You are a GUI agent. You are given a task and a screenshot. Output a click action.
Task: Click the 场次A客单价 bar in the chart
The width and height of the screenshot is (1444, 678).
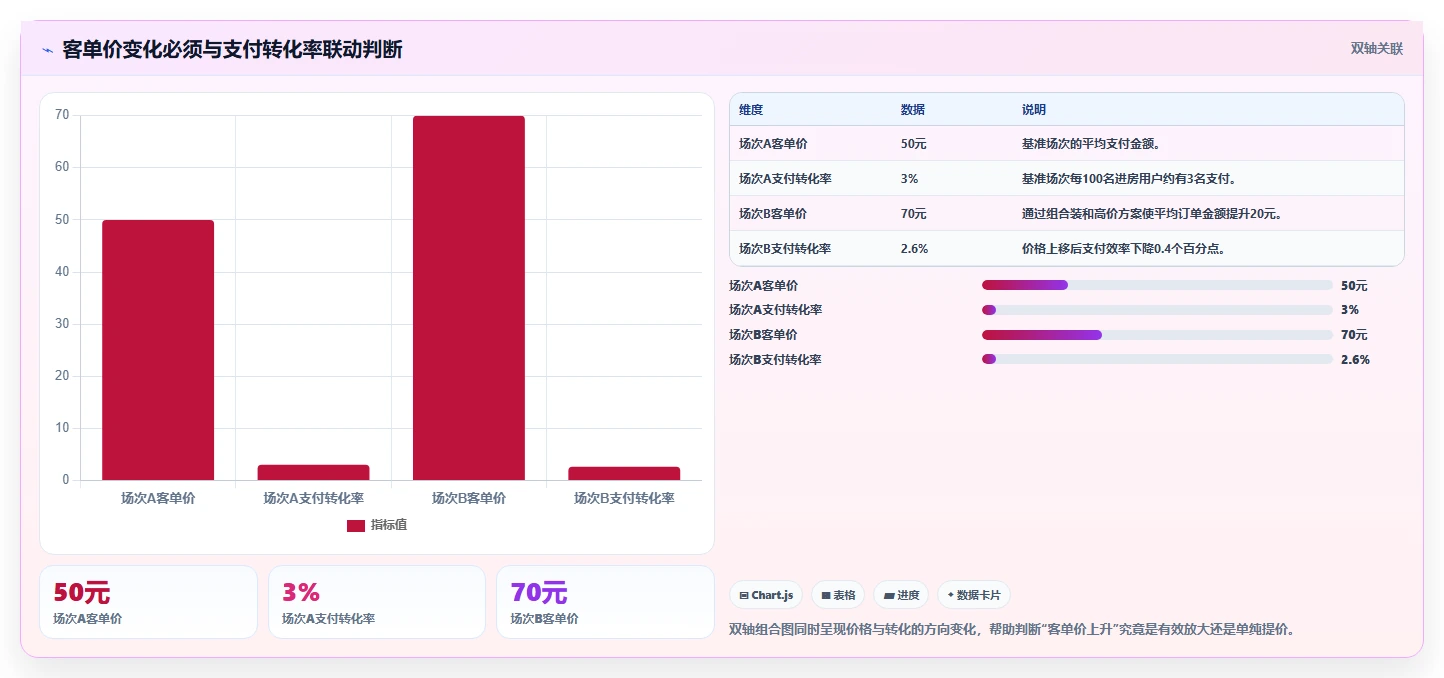pyautogui.click(x=158, y=350)
